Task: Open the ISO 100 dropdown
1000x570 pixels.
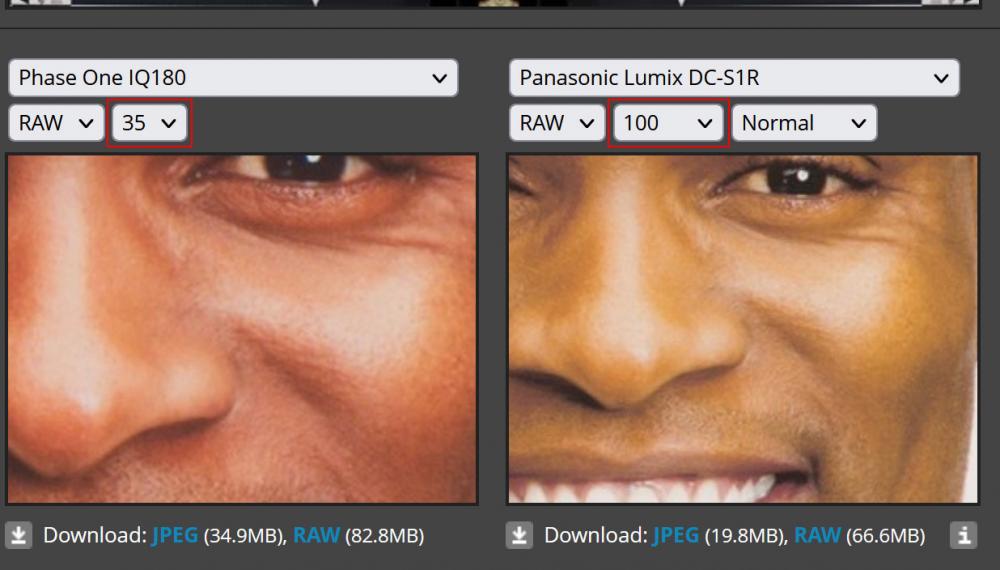Action: pyautogui.click(x=668, y=122)
